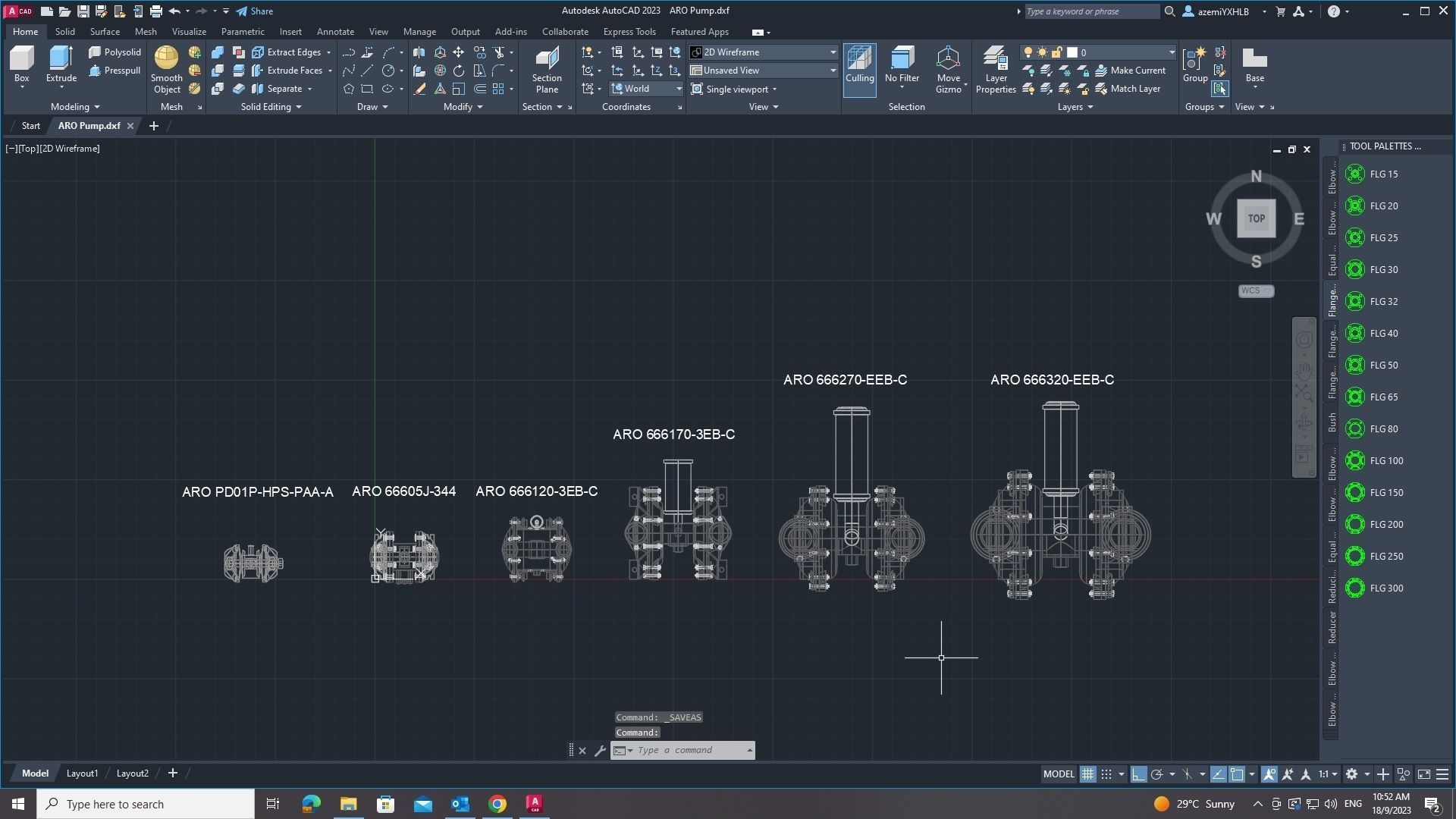Image resolution: width=1456 pixels, height=819 pixels.
Task: Open Layer Properties manager
Action: [996, 69]
